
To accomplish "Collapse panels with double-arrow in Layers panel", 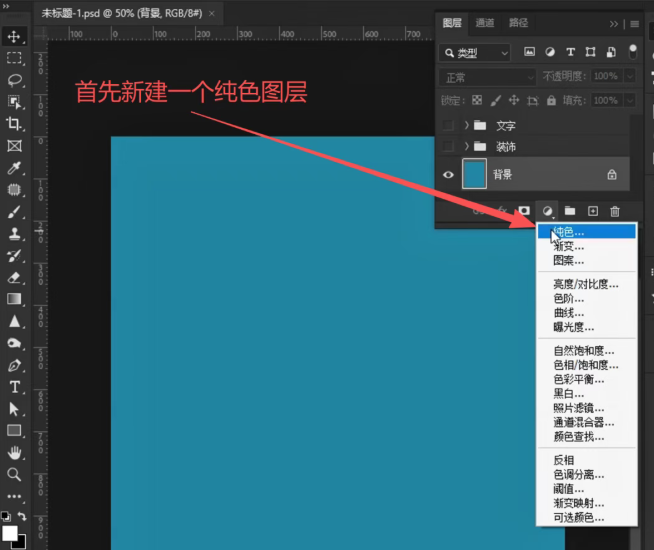I will click(x=614, y=24).
